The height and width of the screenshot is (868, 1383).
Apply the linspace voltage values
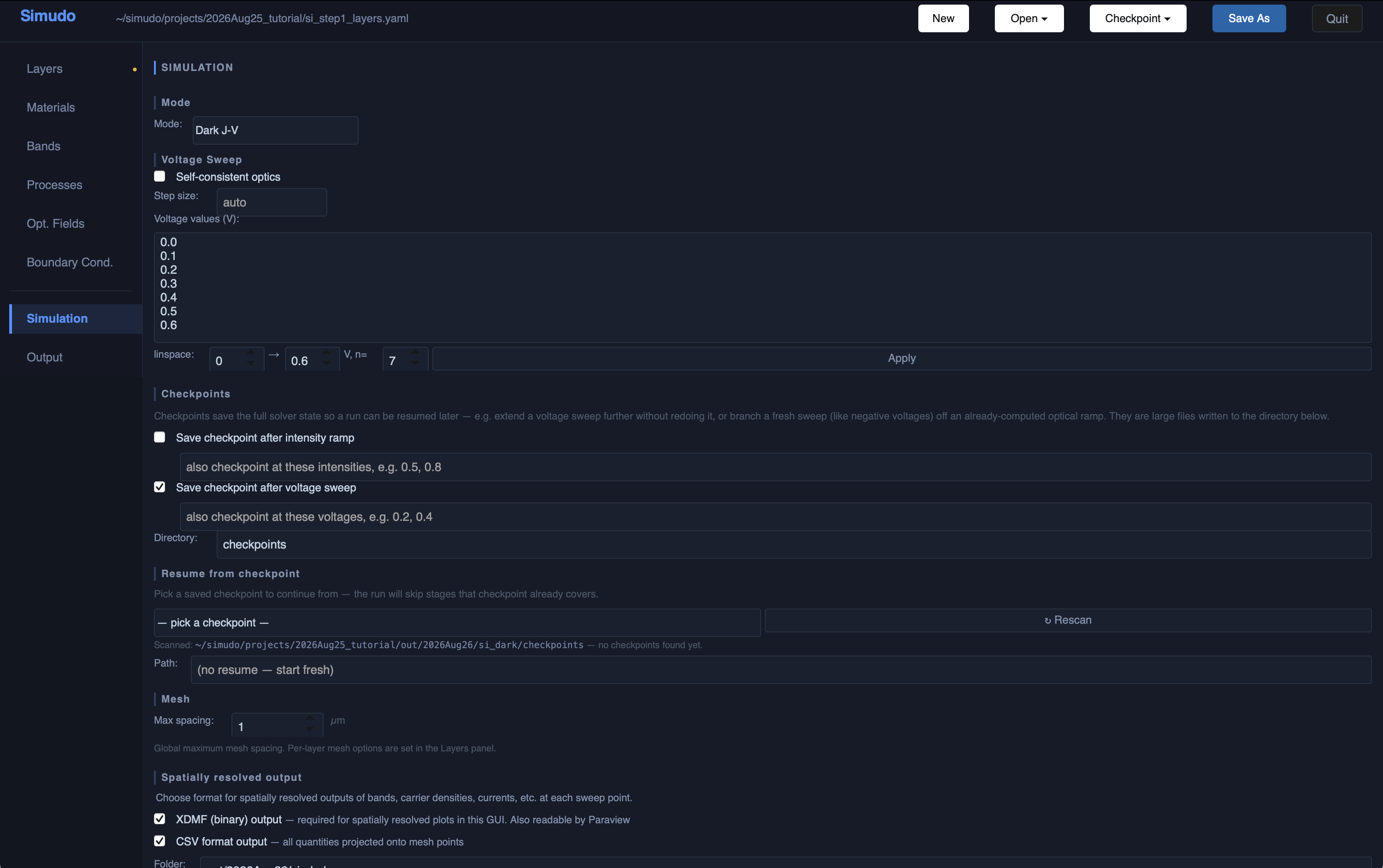(x=902, y=358)
